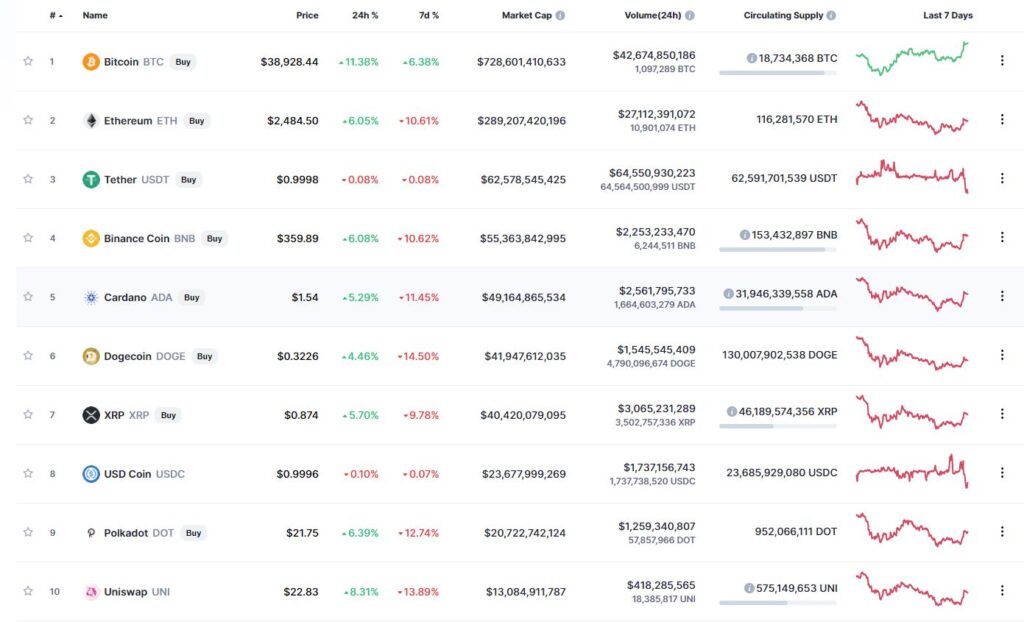Sort by 7d % column header
The image size is (1024, 622).
coord(428,15)
